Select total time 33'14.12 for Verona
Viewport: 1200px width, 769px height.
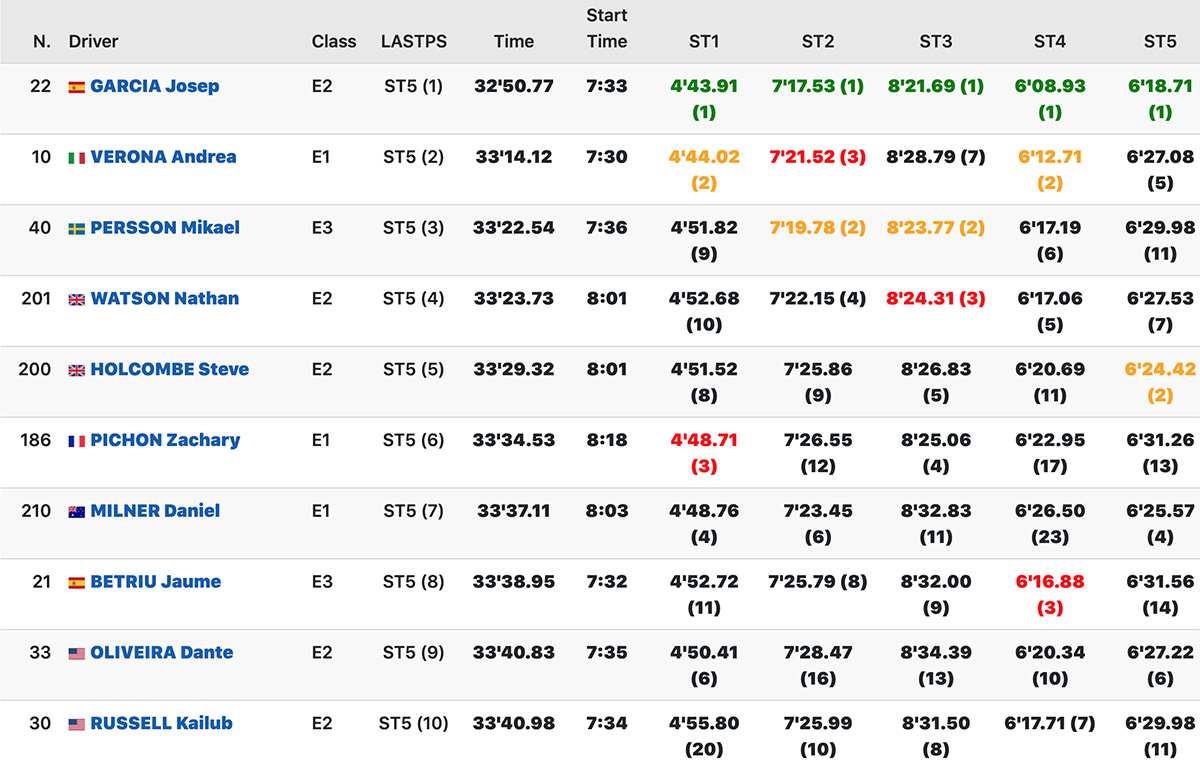[x=514, y=157]
